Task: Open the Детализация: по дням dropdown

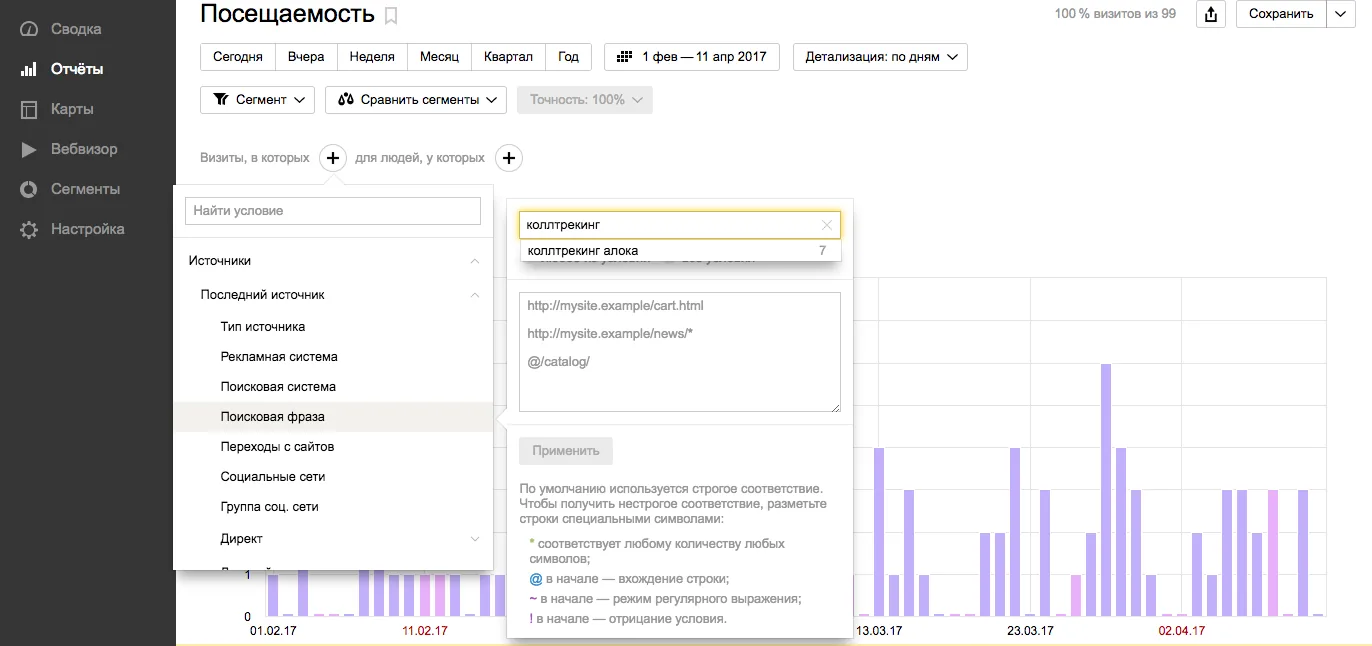Action: [880, 57]
